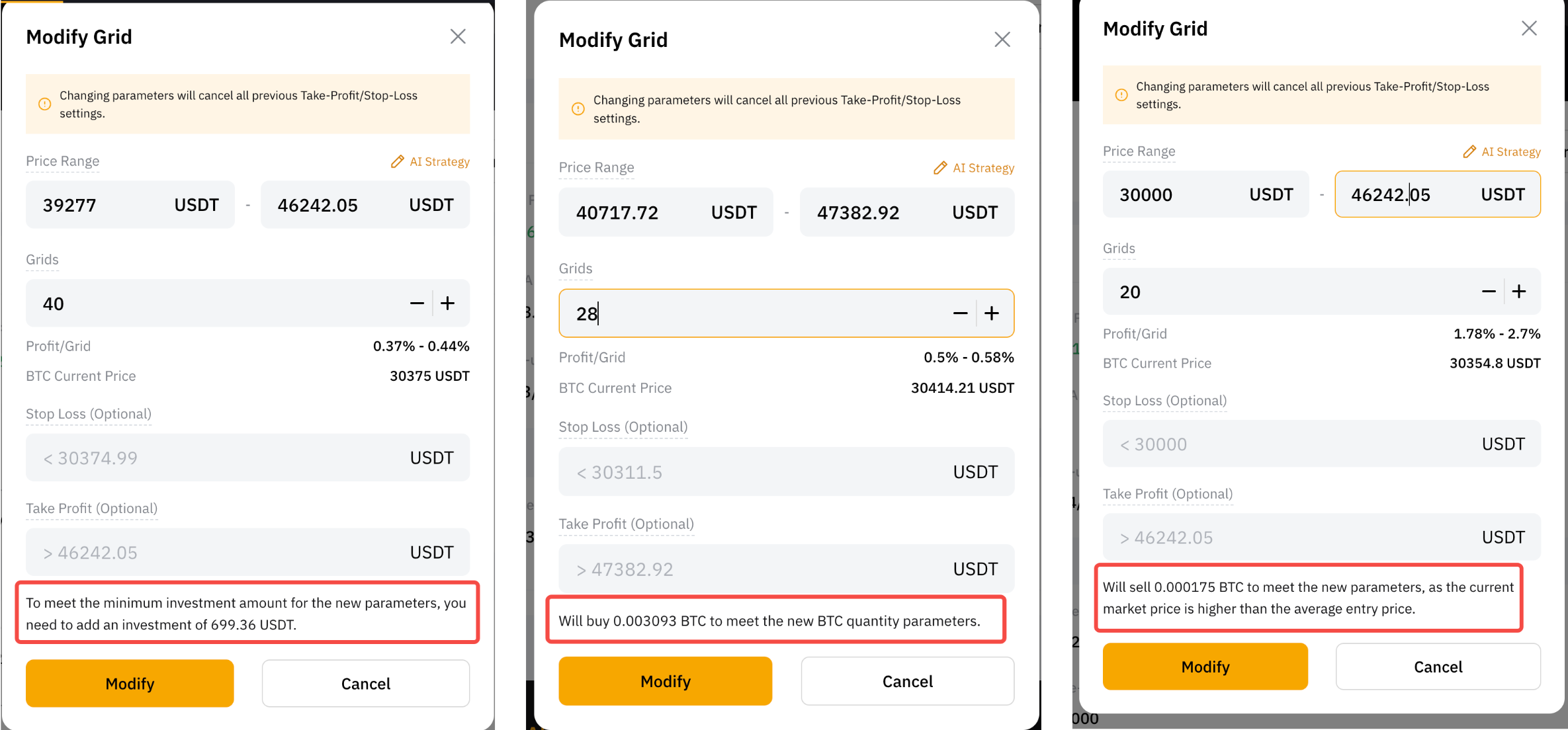Click Cancel below the 'Will buy 0.003093 BTC' notice
This screenshot has width=1568, height=730.
coord(907,681)
